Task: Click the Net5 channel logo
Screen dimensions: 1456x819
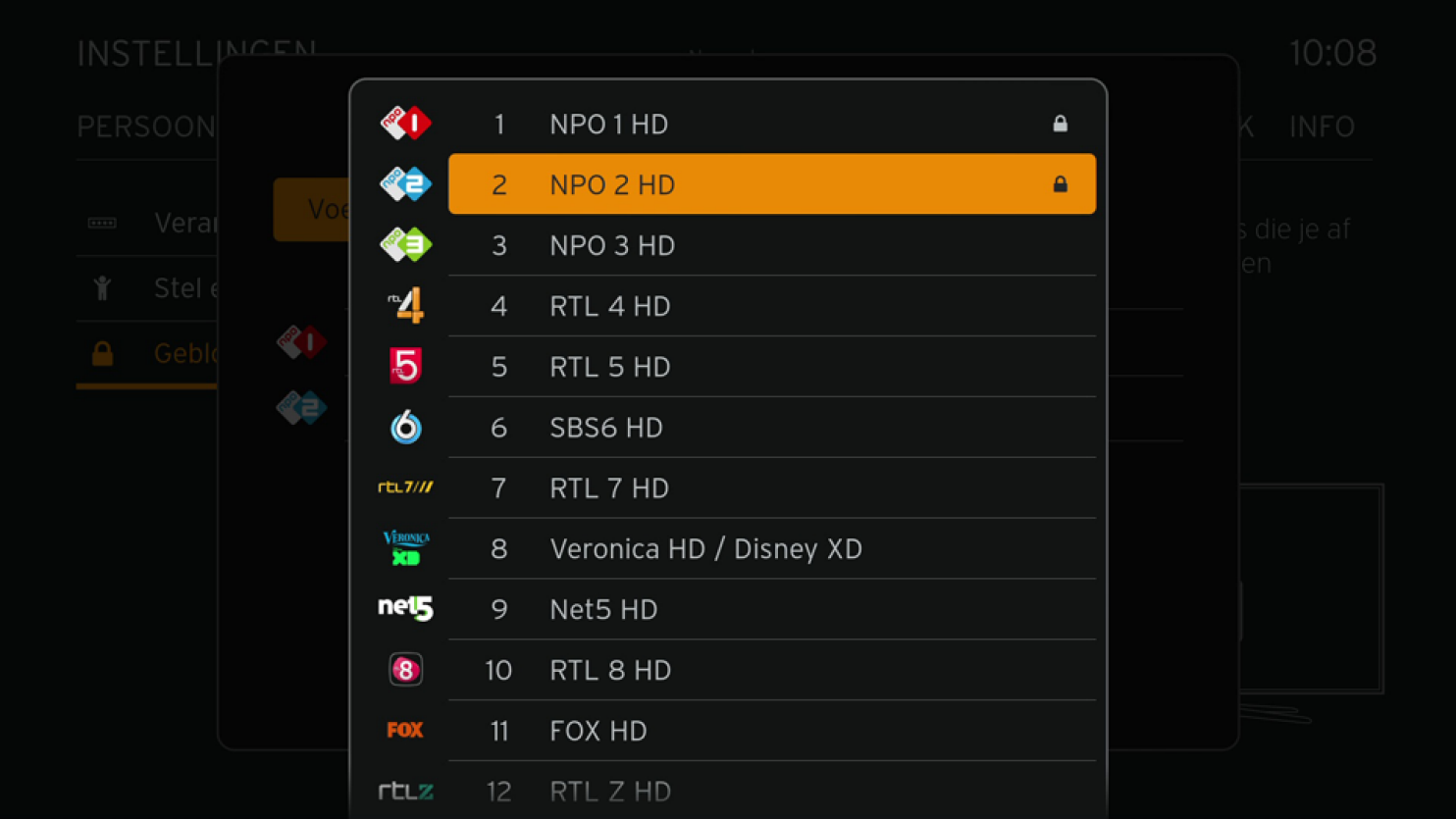Action: coord(405,609)
